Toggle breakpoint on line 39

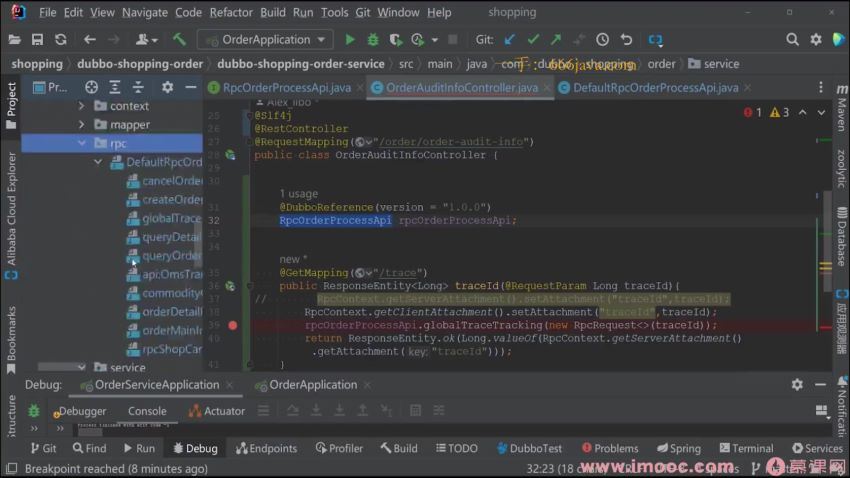(x=233, y=326)
